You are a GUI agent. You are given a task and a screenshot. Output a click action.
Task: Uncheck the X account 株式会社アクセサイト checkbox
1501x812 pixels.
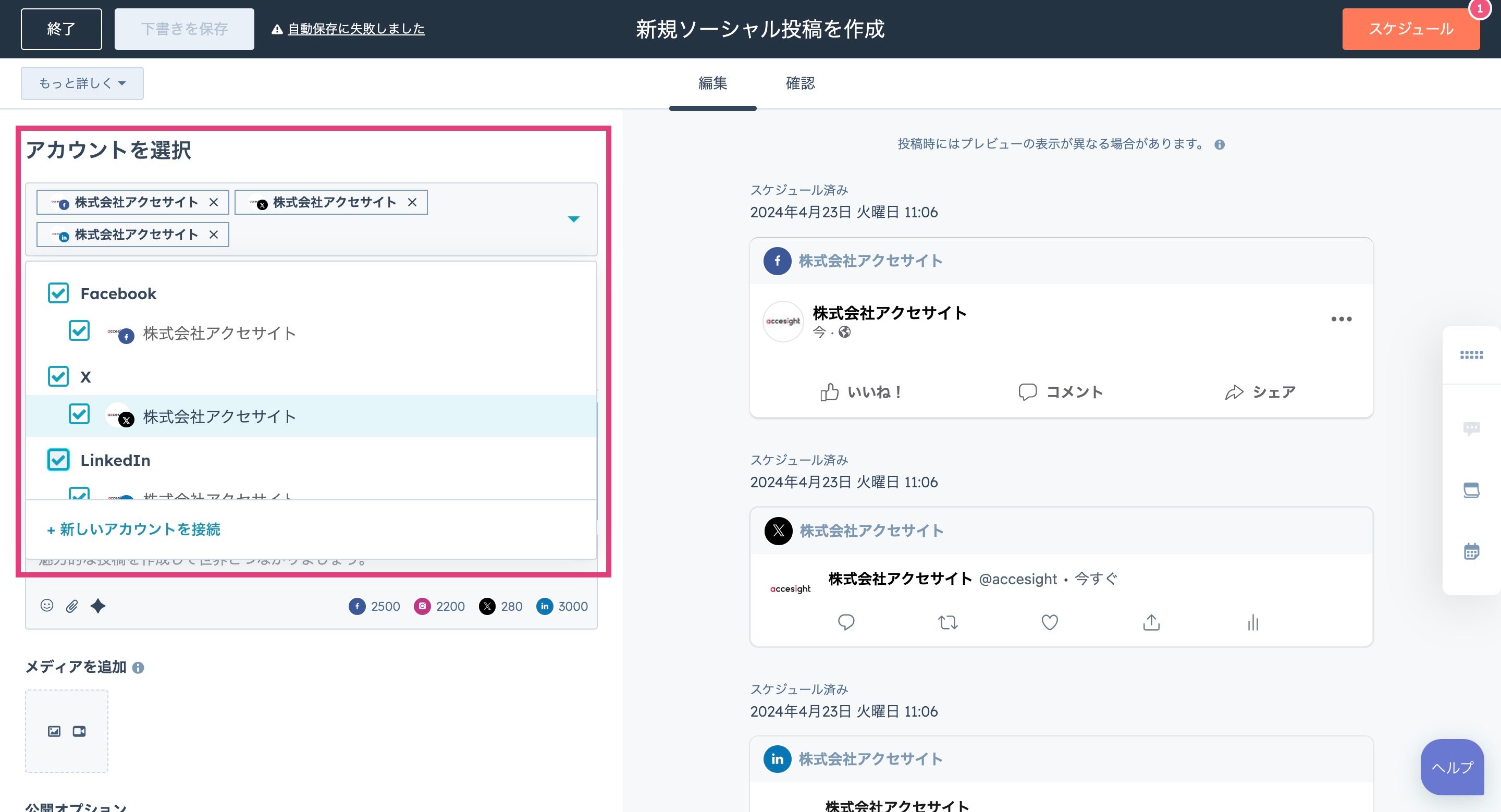click(x=79, y=415)
